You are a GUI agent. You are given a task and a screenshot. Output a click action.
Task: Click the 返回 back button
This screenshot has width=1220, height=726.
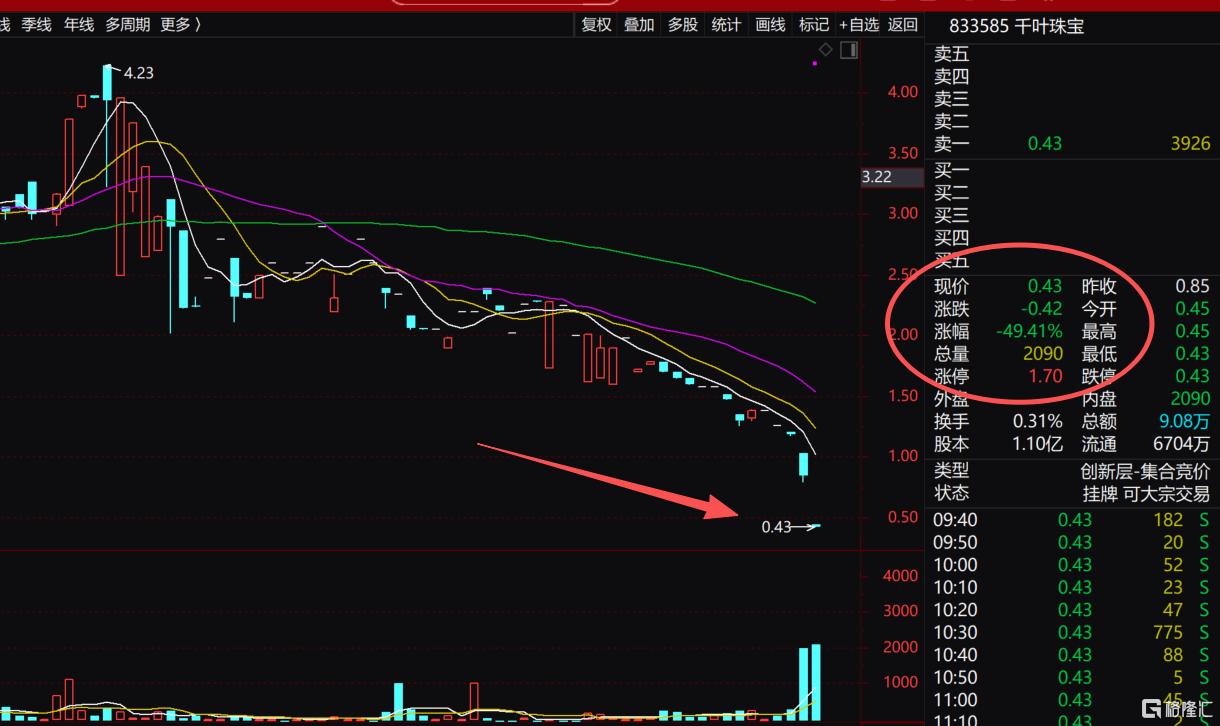click(x=903, y=24)
